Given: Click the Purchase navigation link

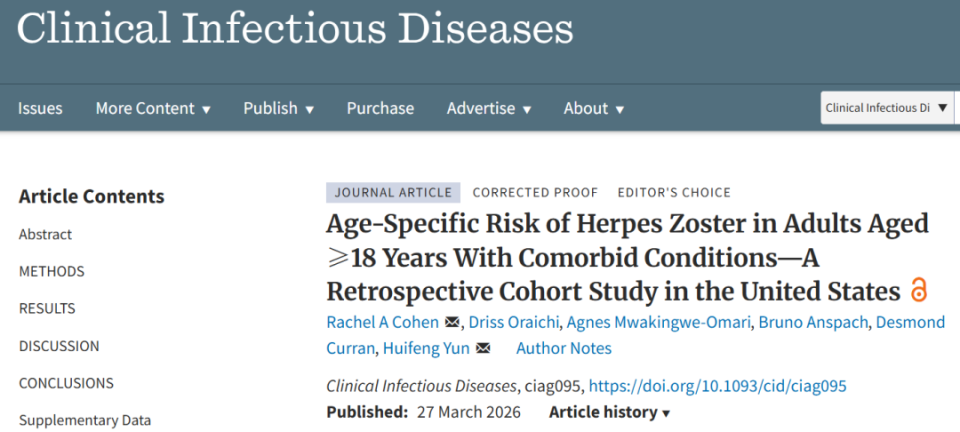Looking at the screenshot, I should pyautogui.click(x=380, y=108).
